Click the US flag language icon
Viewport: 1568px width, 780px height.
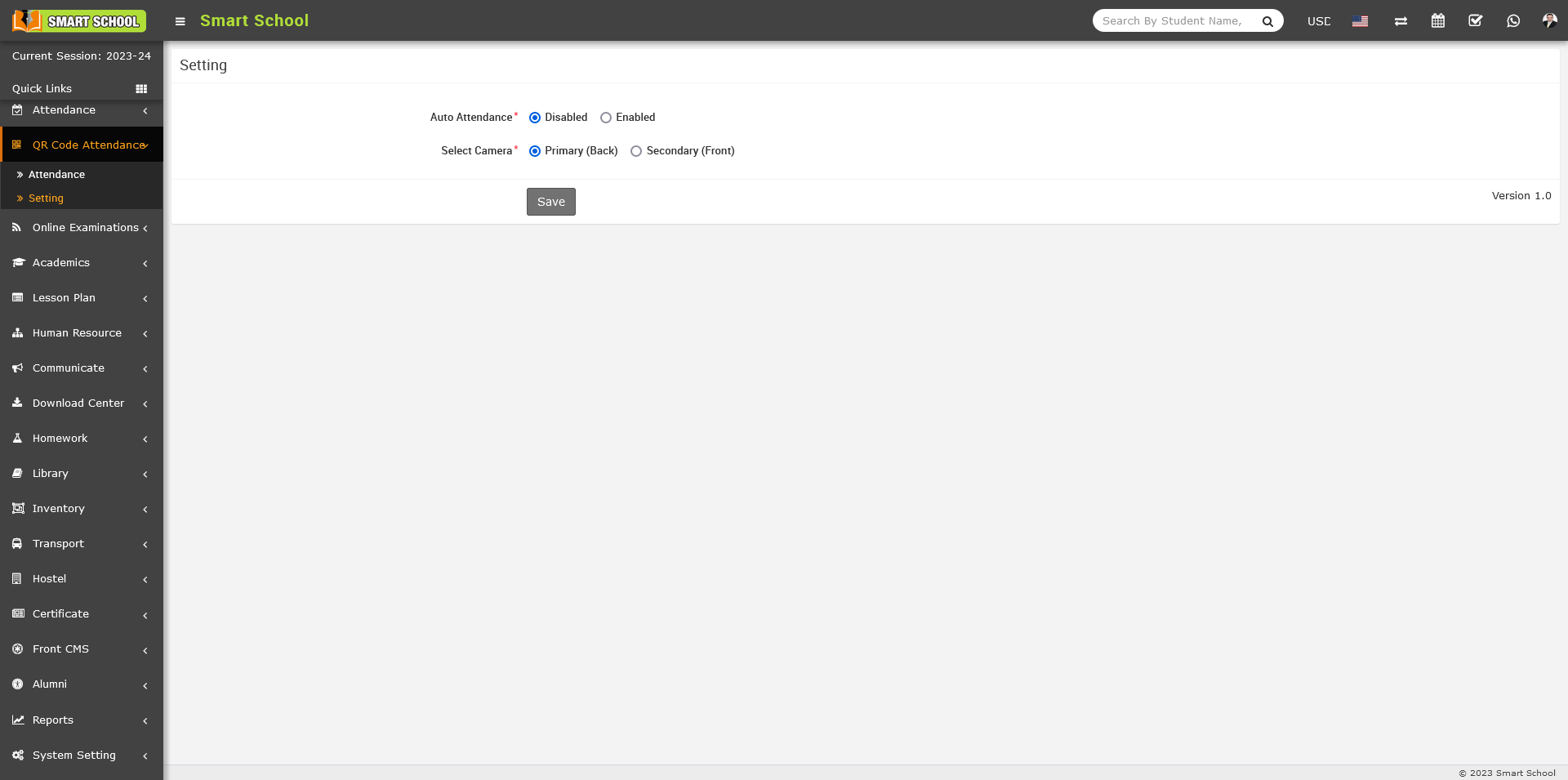click(x=1360, y=21)
